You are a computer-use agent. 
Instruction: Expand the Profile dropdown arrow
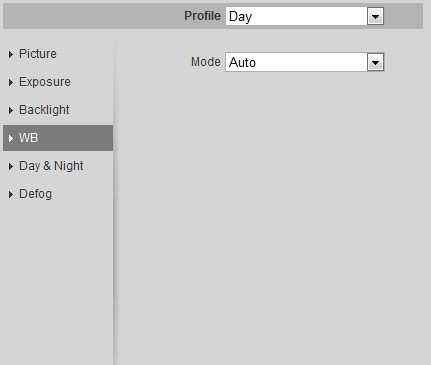click(x=375, y=16)
